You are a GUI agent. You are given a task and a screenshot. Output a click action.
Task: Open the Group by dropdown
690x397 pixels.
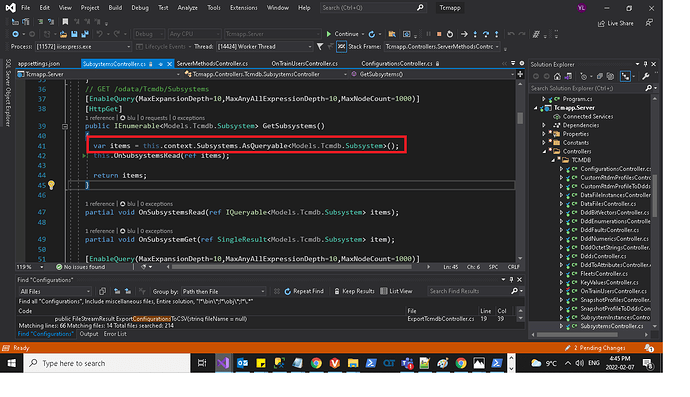pos(224,291)
